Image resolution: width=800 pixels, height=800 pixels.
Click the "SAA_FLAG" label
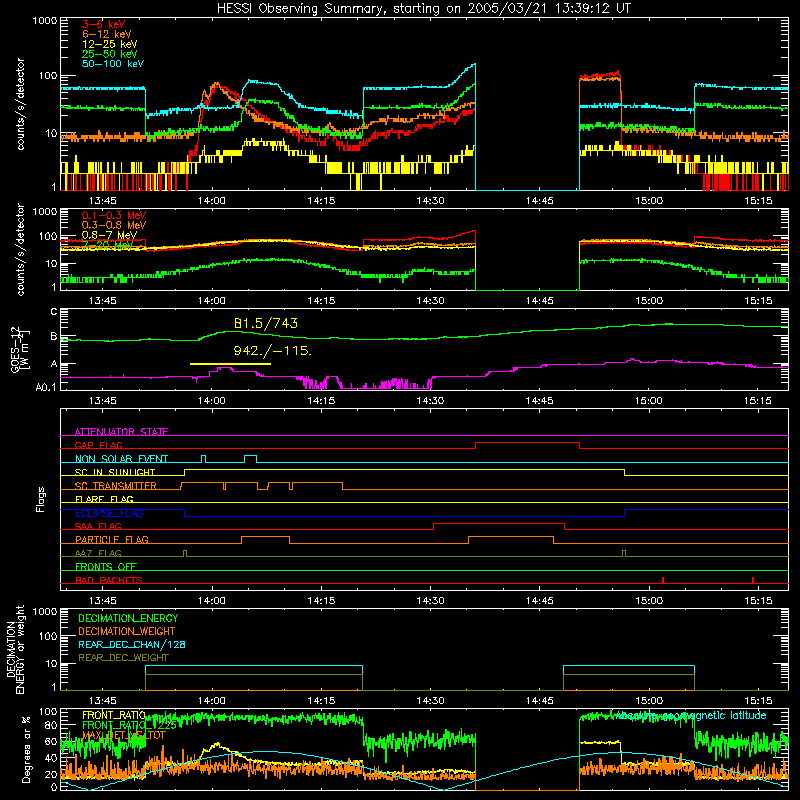[x=98, y=526]
